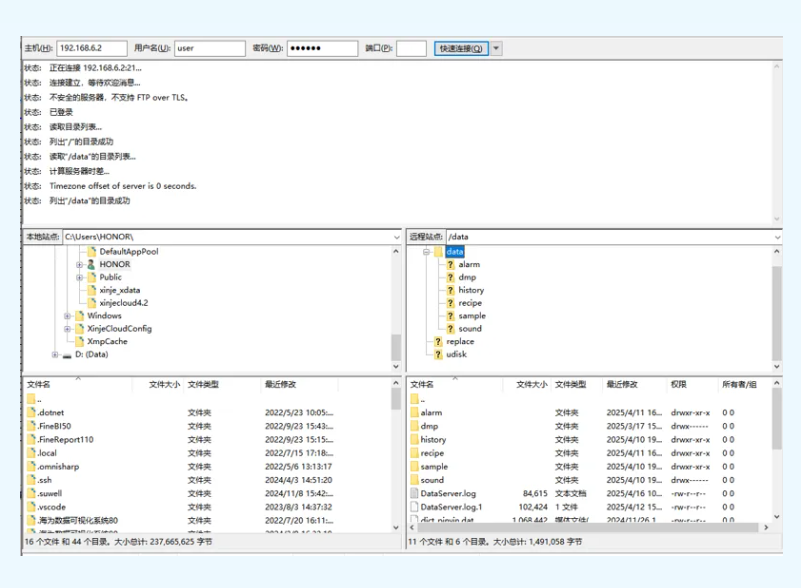Open the quick connect history dropdown arrow
This screenshot has width=801, height=588.
click(497, 48)
